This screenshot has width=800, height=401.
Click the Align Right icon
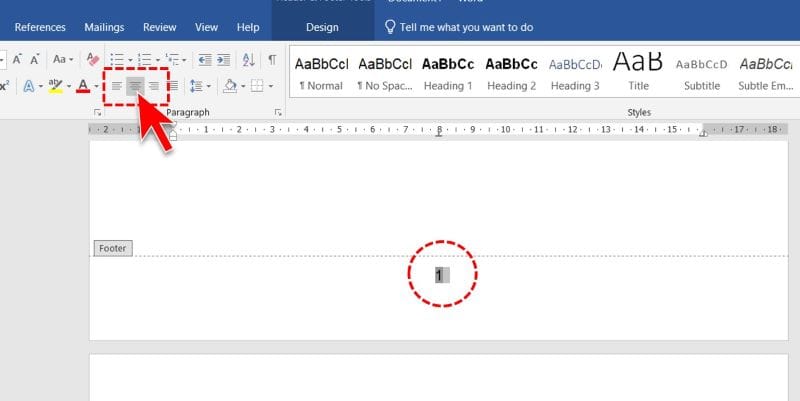(x=153, y=86)
